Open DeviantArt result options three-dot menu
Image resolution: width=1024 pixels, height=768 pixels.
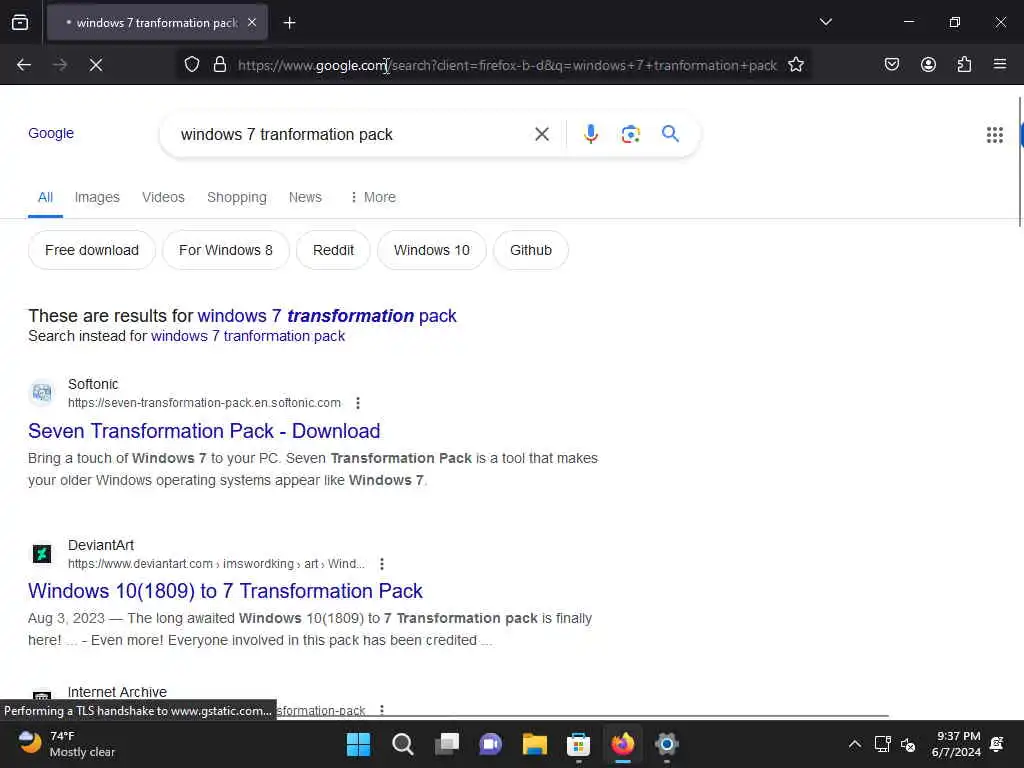point(382,564)
